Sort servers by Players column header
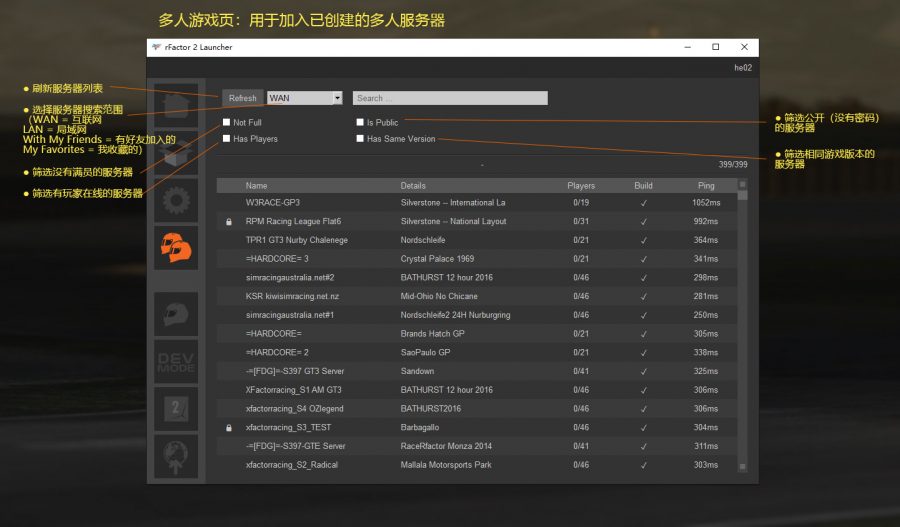900x527 pixels. tap(581, 185)
